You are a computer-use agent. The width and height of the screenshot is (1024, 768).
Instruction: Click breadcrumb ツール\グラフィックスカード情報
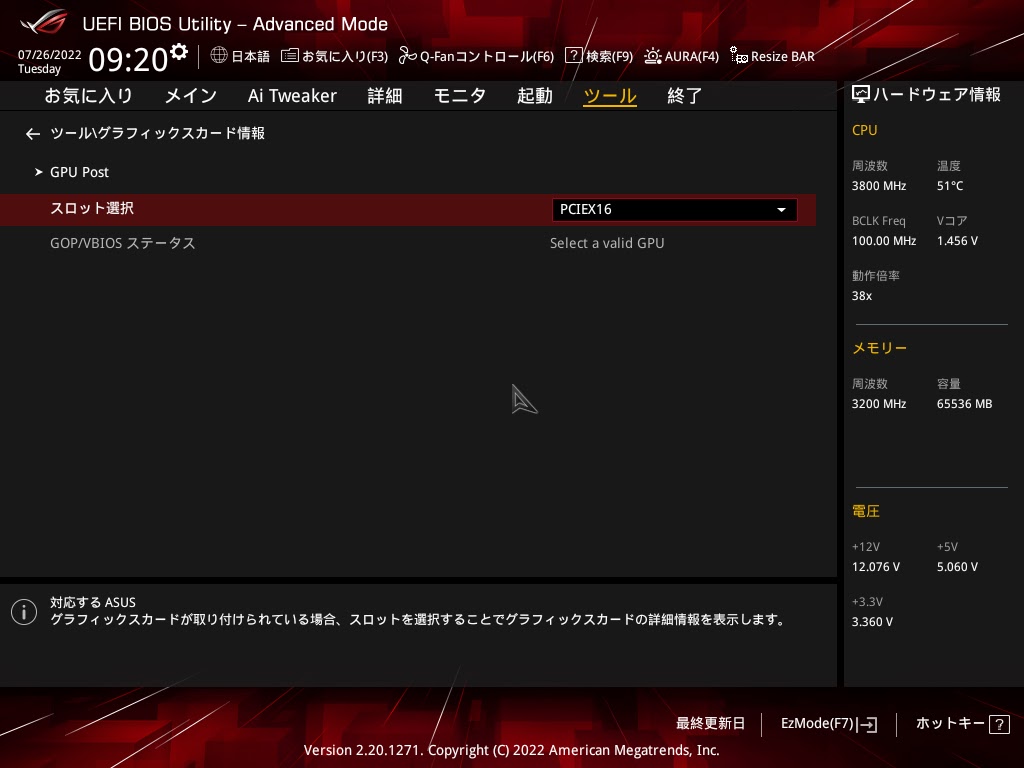(157, 133)
